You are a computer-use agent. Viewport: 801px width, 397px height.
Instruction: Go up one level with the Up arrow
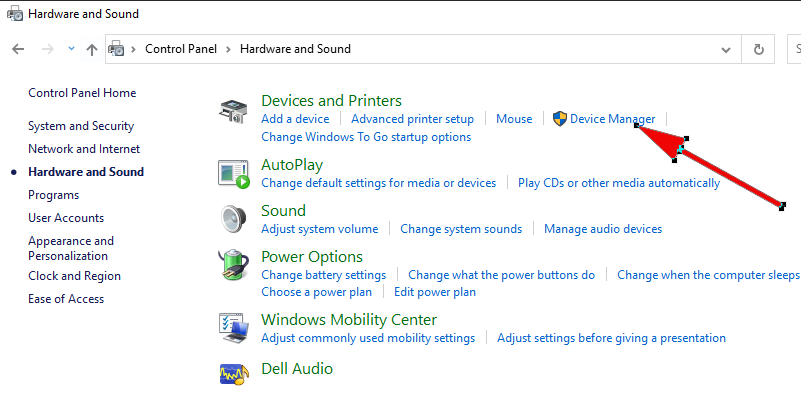[x=92, y=49]
